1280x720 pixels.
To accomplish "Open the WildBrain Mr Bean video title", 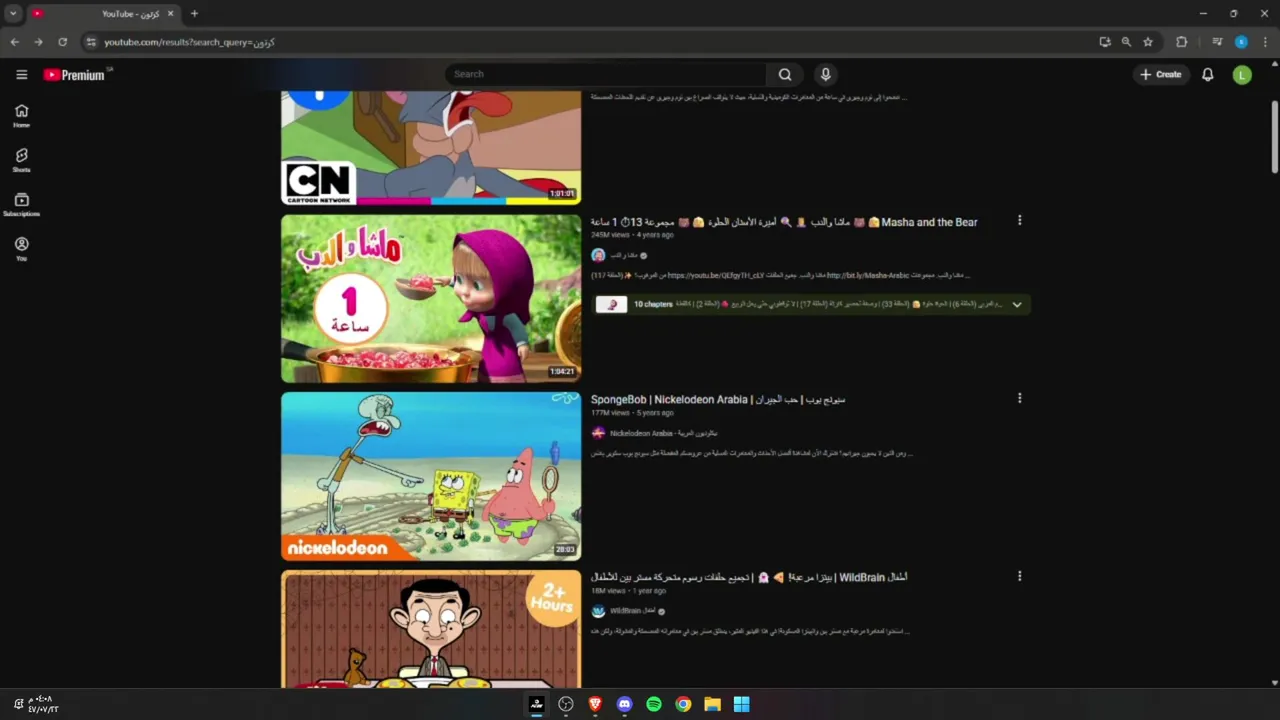I will pyautogui.click(x=749, y=577).
